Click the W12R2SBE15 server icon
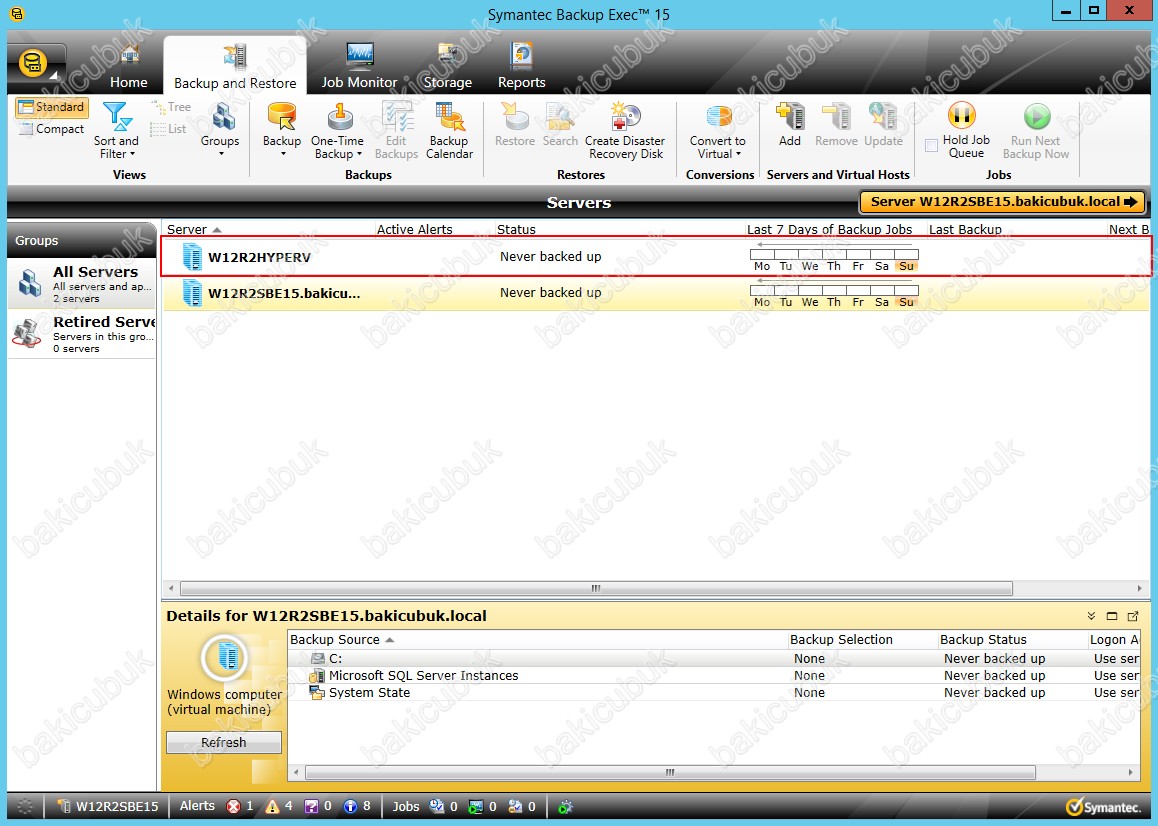 192,293
